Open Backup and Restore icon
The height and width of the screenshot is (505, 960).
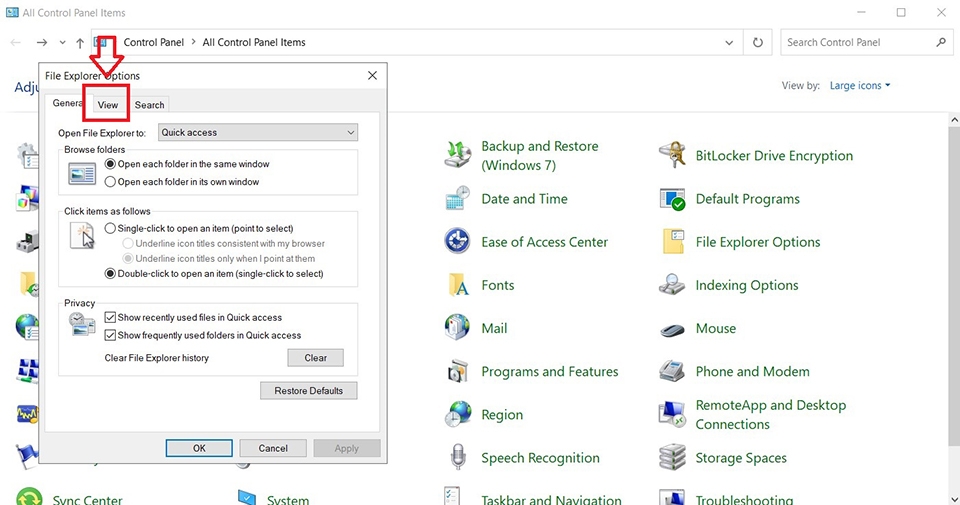[457, 155]
